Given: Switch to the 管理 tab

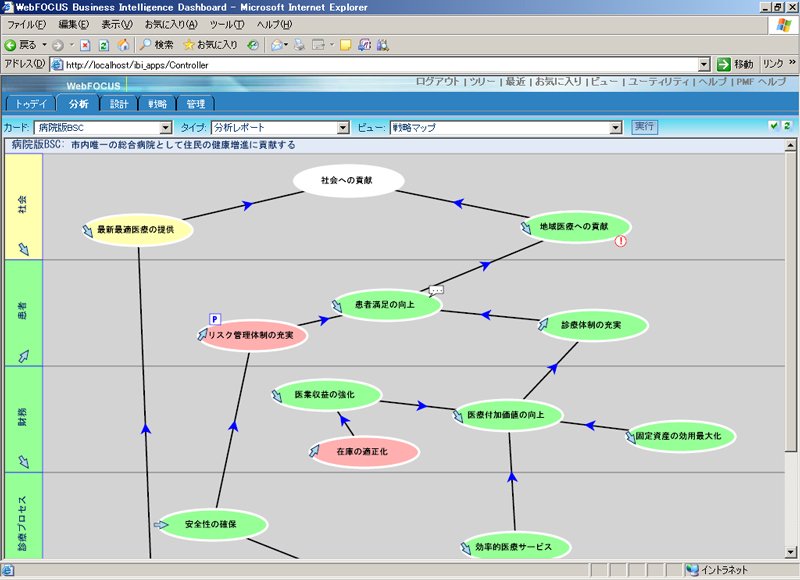Looking at the screenshot, I should coord(195,104).
